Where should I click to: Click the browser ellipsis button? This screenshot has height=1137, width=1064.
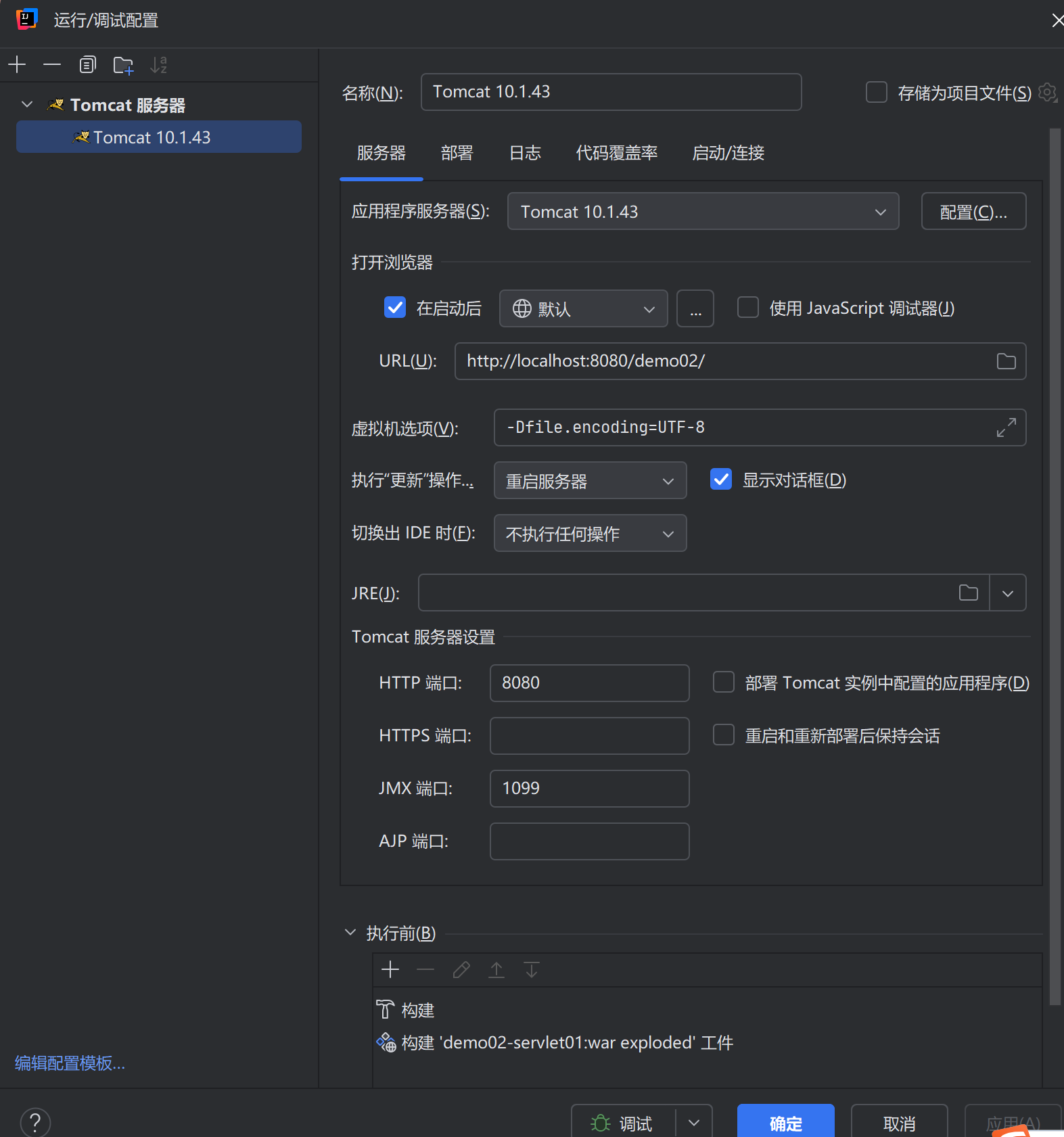click(695, 308)
